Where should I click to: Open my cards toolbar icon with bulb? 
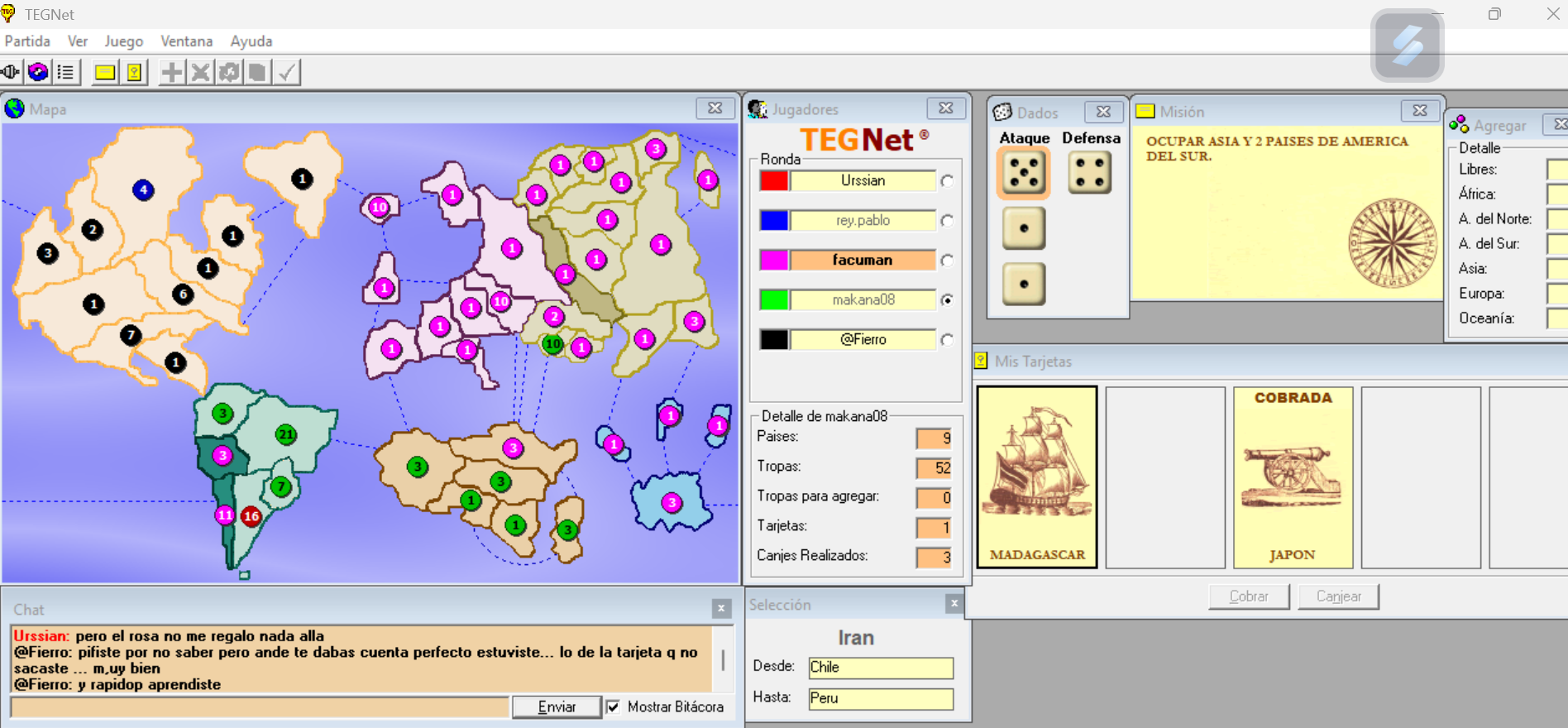[134, 72]
